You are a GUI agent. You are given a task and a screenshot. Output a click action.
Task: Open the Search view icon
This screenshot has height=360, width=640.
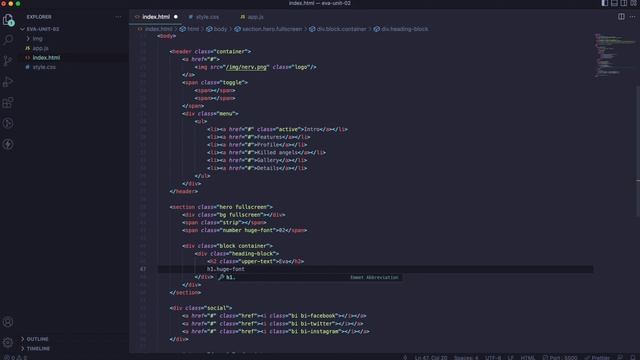click(x=8, y=40)
